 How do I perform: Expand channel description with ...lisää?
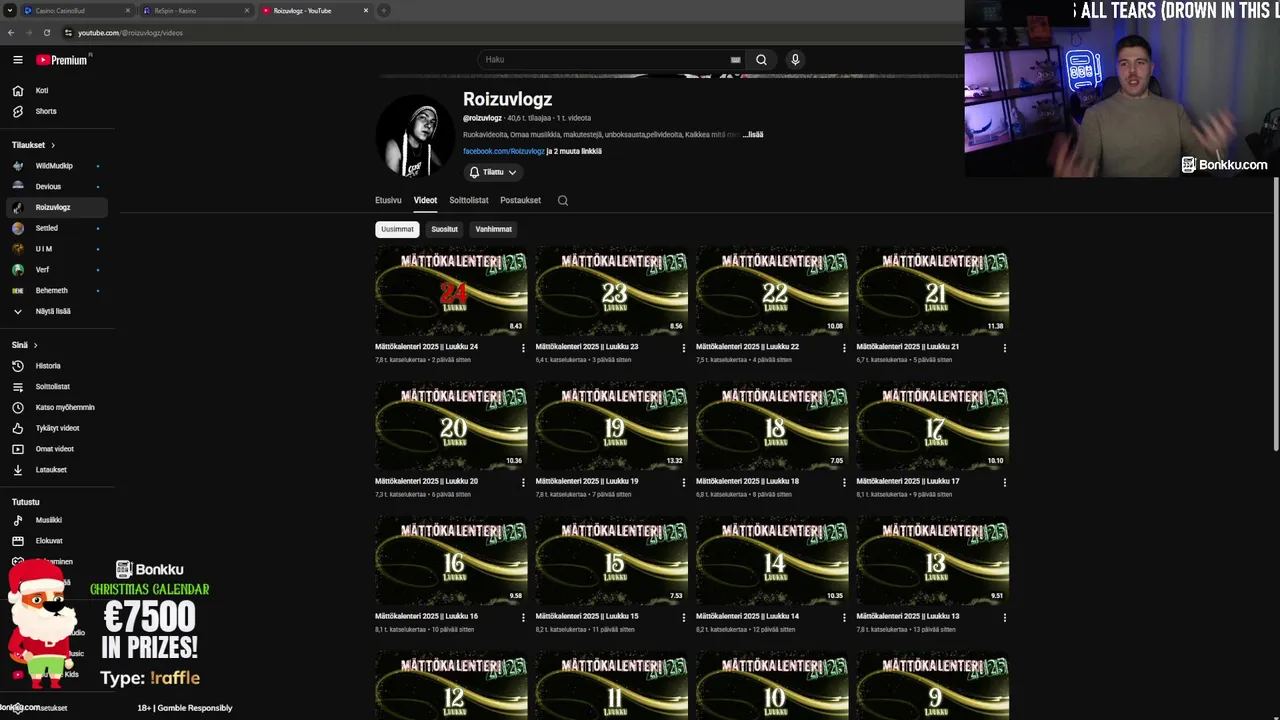[753, 134]
